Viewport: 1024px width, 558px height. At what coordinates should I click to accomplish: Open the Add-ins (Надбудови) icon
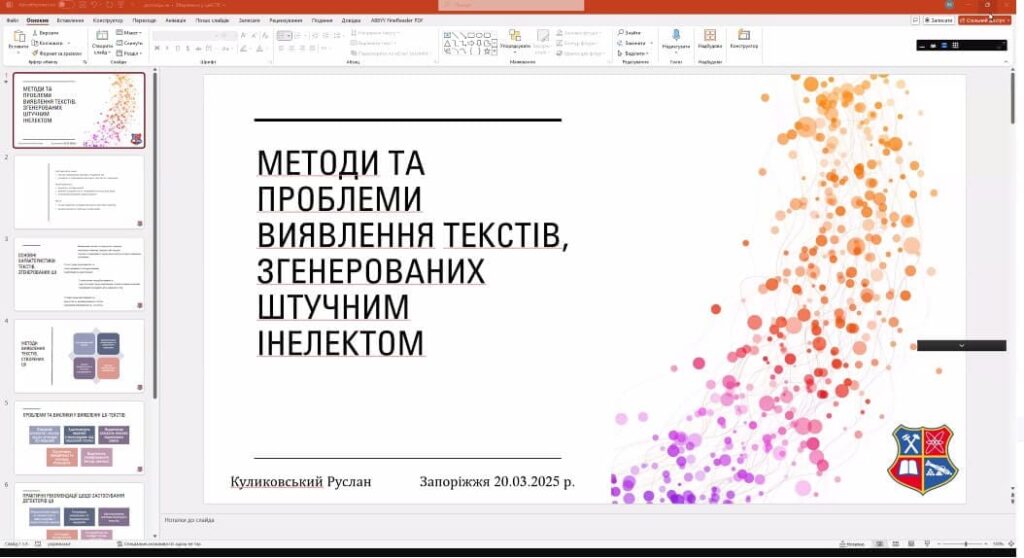click(710, 36)
